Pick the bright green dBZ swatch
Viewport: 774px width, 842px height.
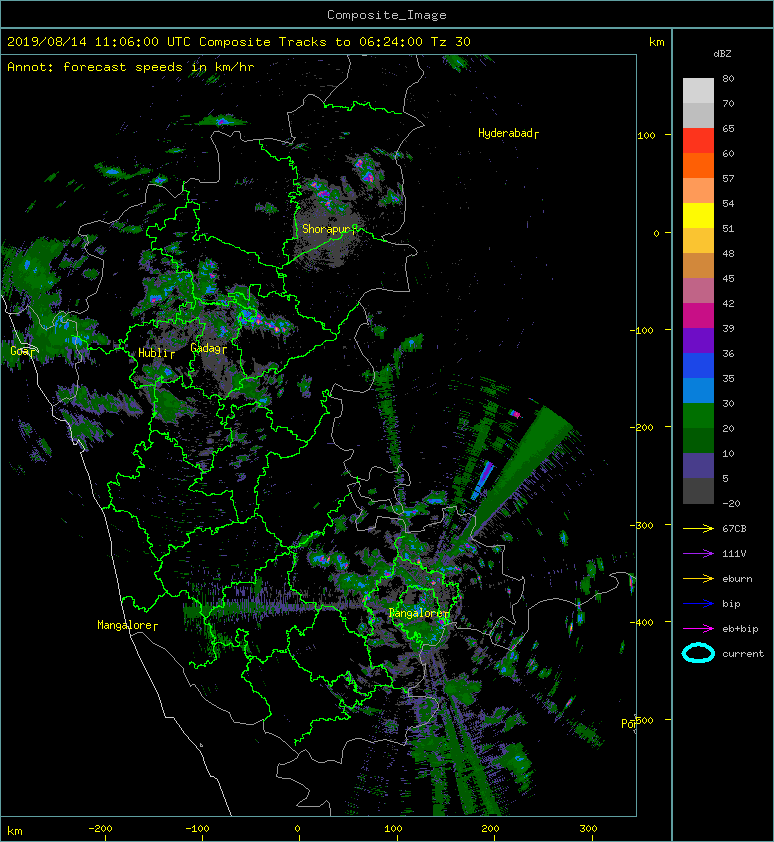tap(698, 416)
